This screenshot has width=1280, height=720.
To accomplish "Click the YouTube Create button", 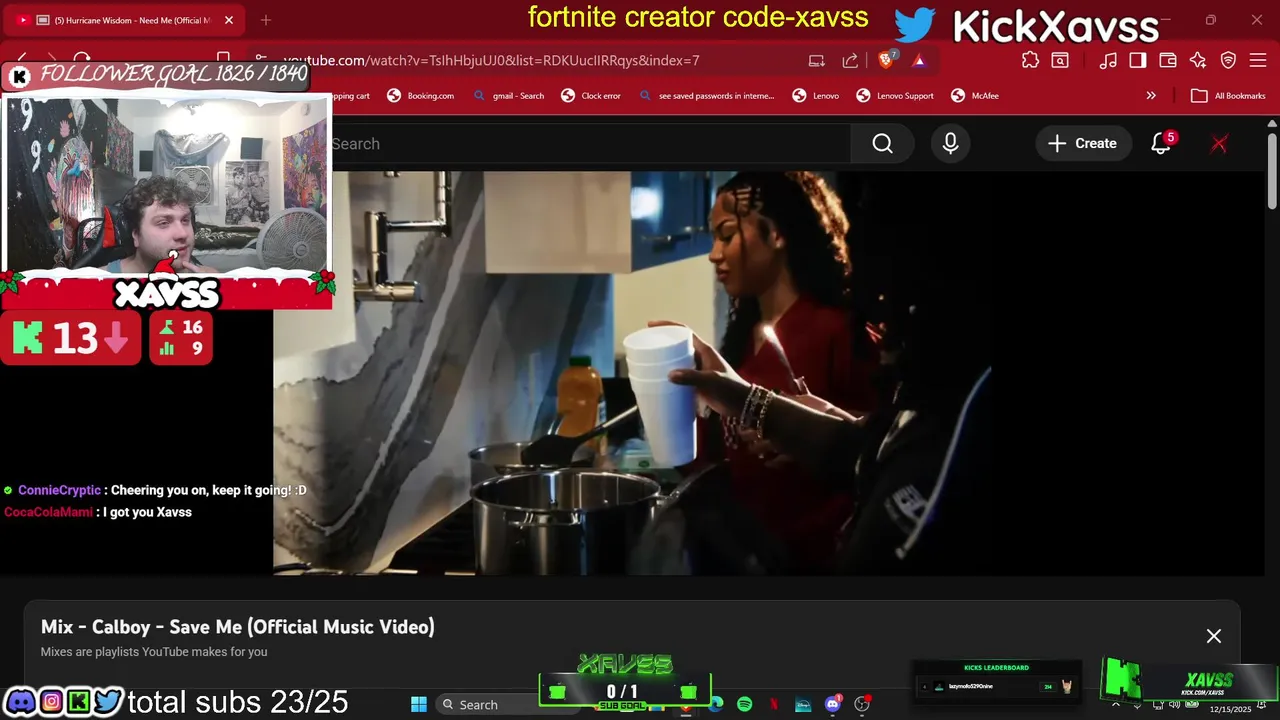I will (x=1082, y=144).
